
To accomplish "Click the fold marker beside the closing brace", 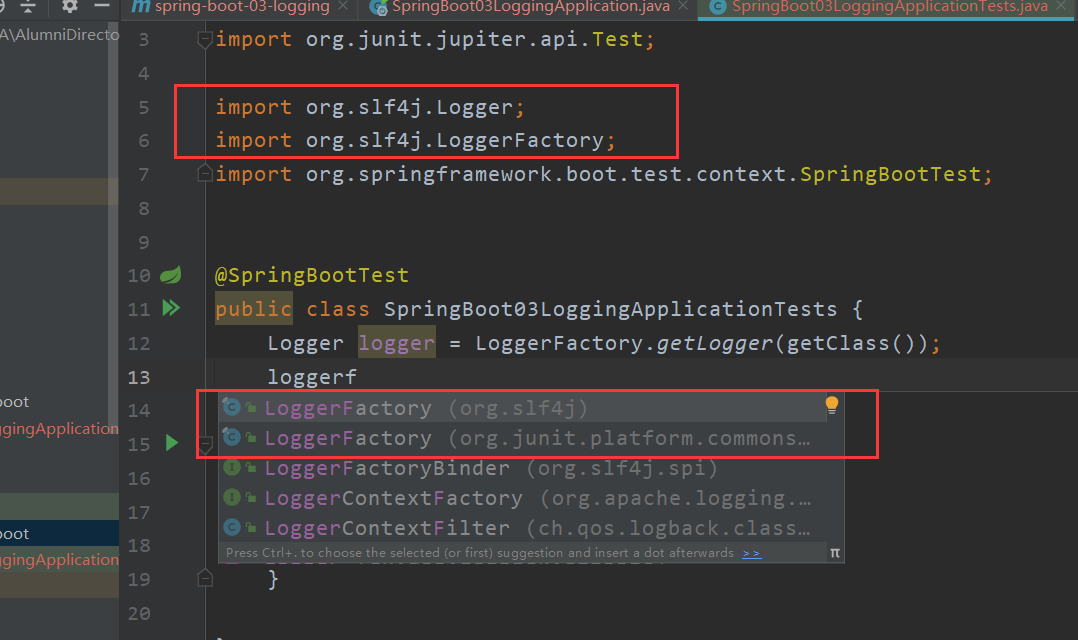I will pyautogui.click(x=205, y=578).
